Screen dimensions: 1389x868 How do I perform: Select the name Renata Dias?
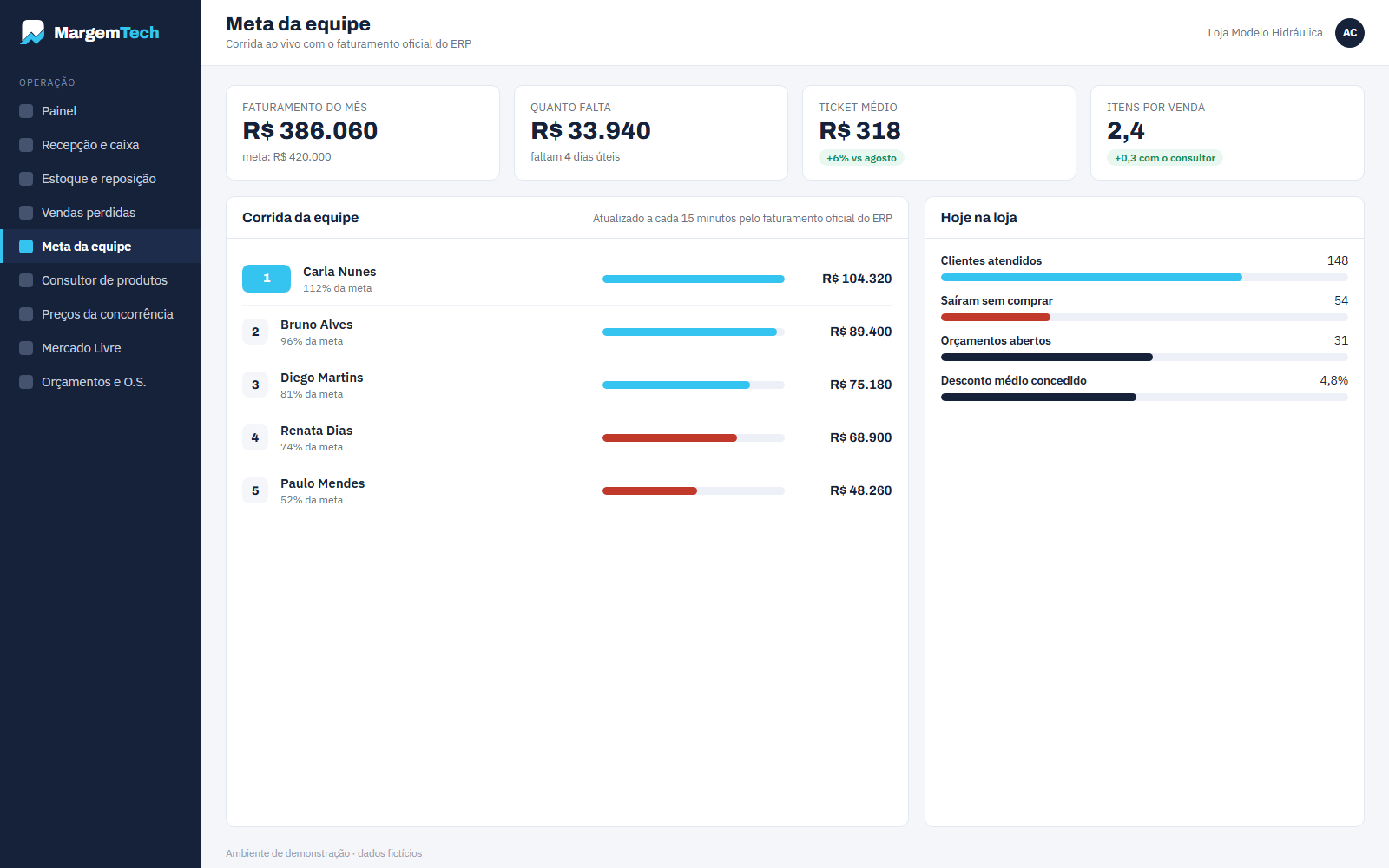point(316,431)
